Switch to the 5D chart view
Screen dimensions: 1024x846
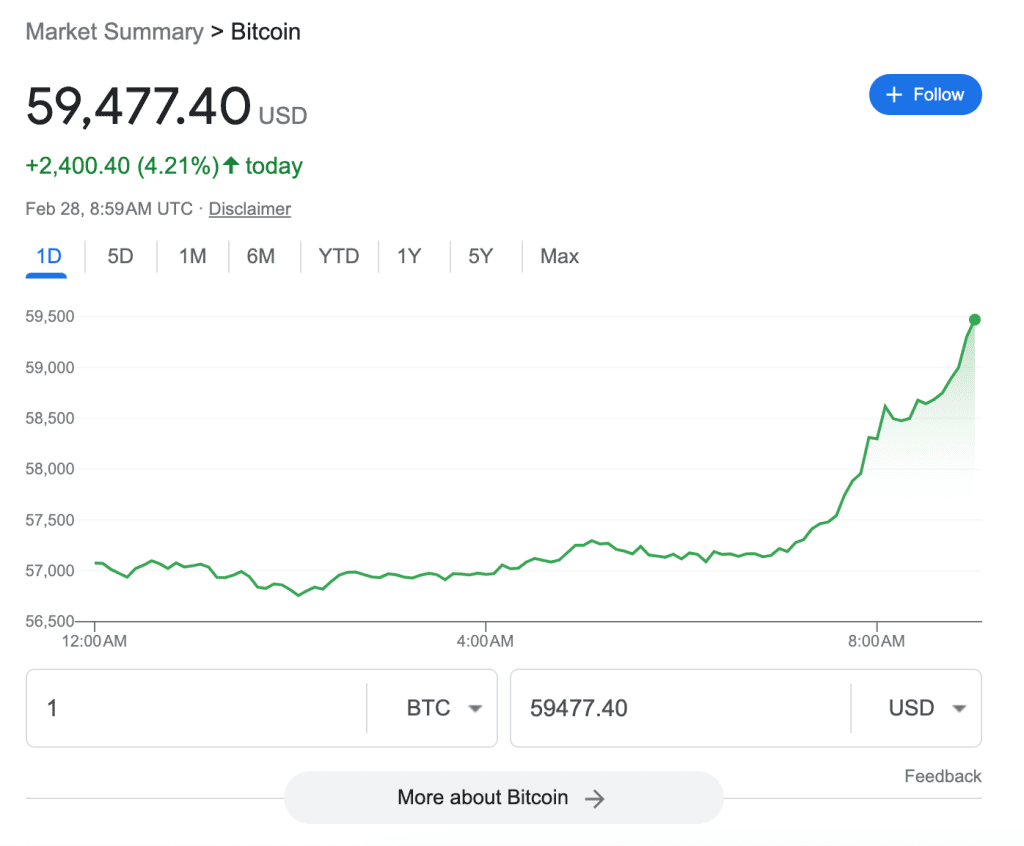pyautogui.click(x=120, y=256)
